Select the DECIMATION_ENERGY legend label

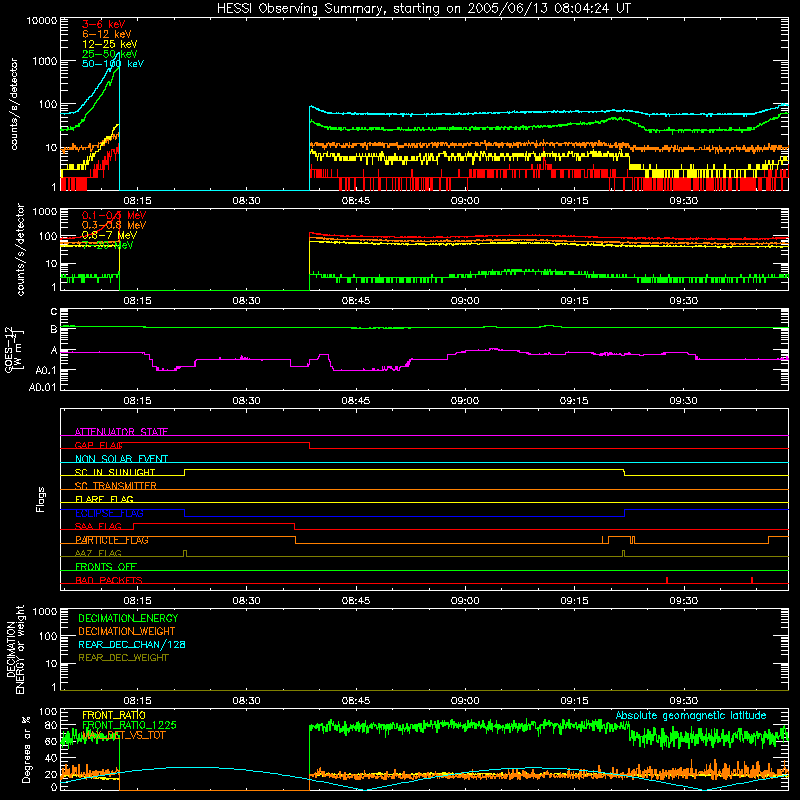point(128,618)
